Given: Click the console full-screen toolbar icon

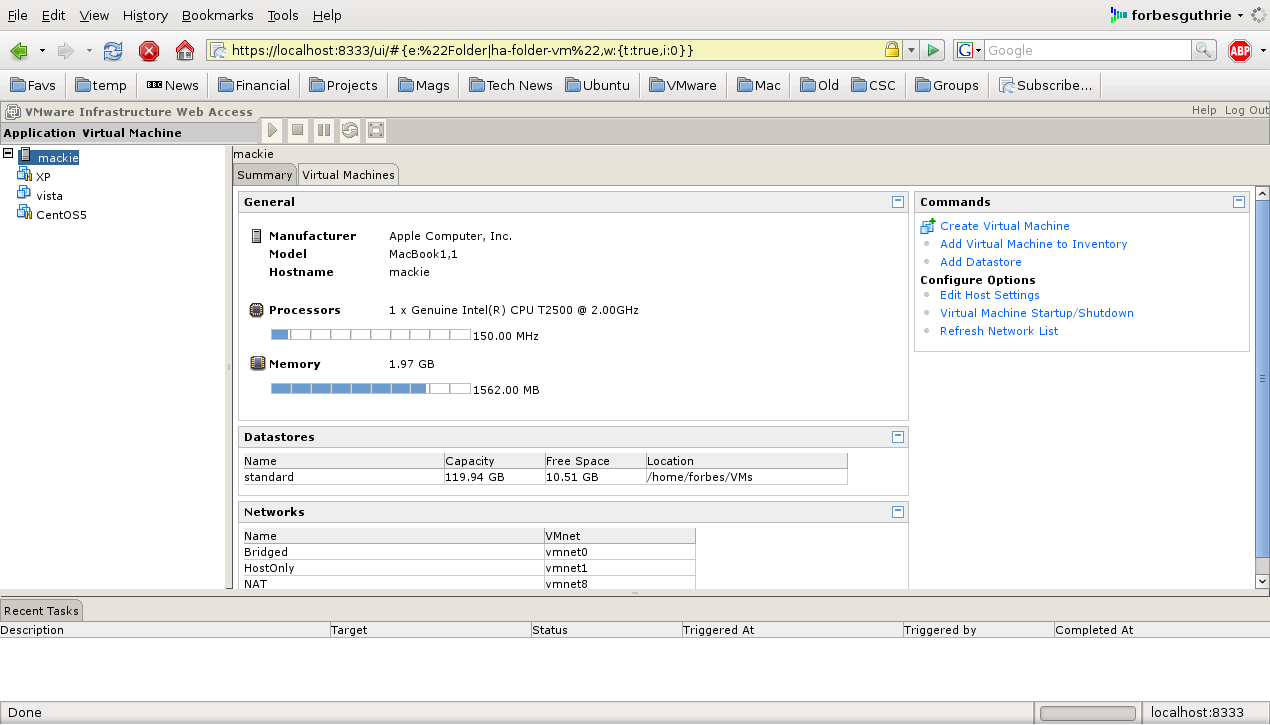Looking at the screenshot, I should [x=375, y=130].
